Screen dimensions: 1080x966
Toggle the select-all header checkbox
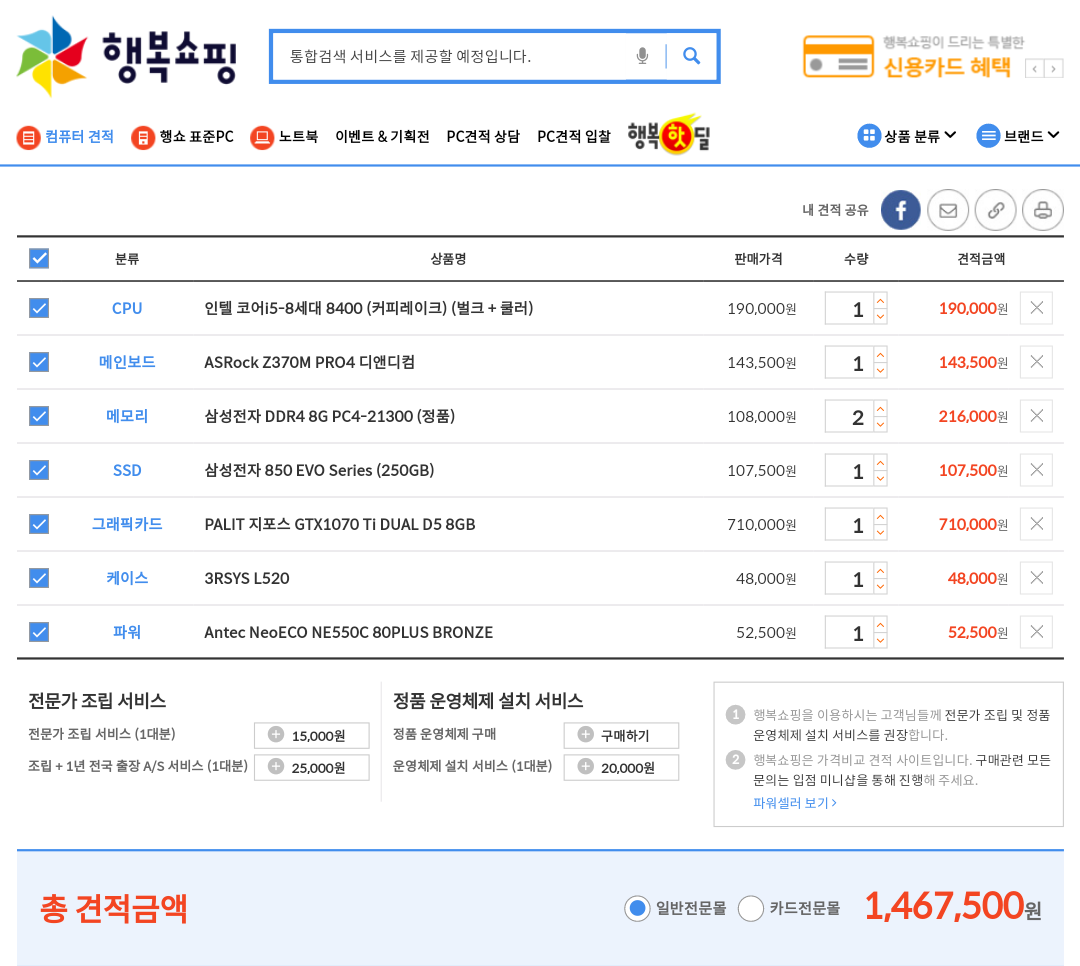[39, 259]
